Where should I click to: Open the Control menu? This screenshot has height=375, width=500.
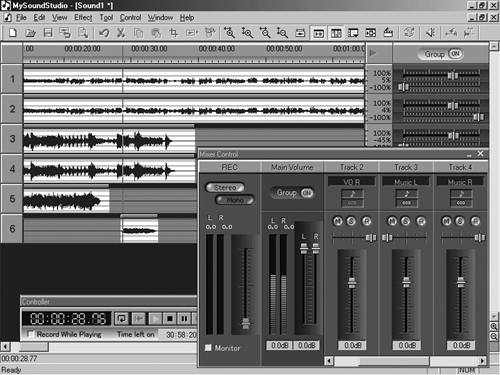[x=130, y=17]
